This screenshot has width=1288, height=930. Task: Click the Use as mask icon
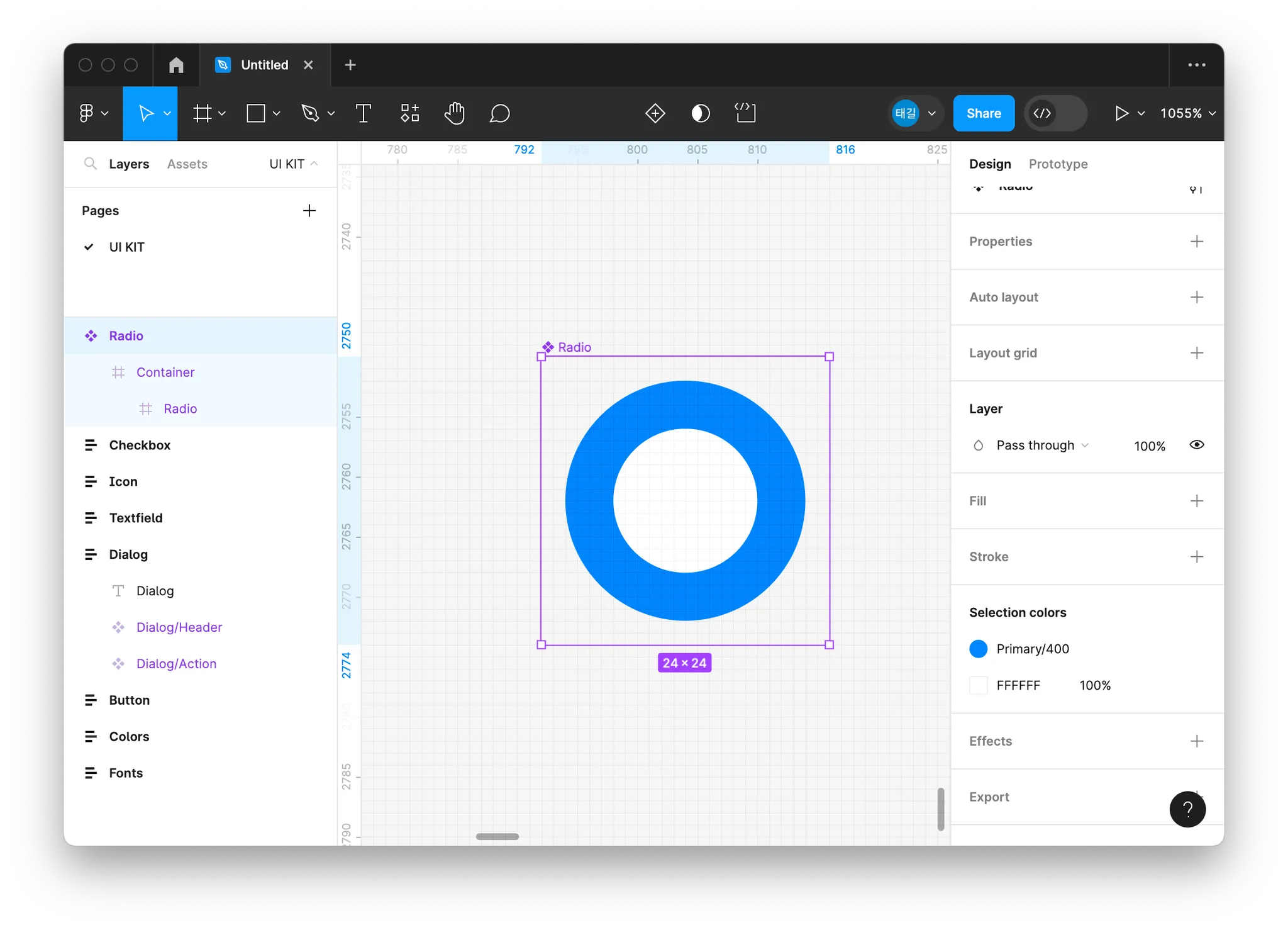click(701, 113)
